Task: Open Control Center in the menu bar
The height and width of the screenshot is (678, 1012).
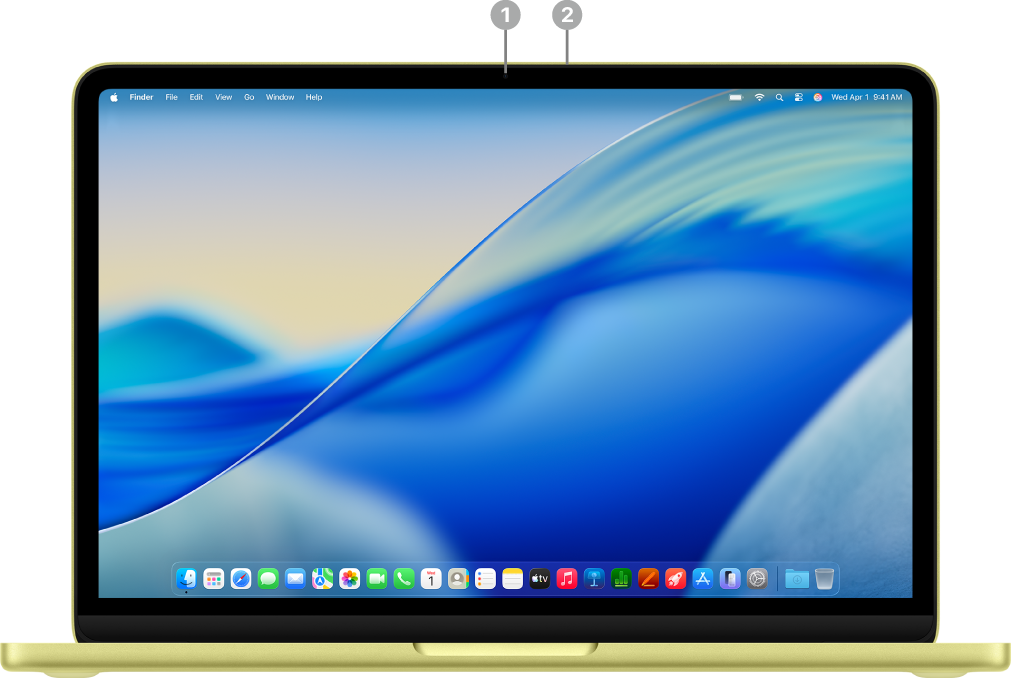Action: coord(799,97)
